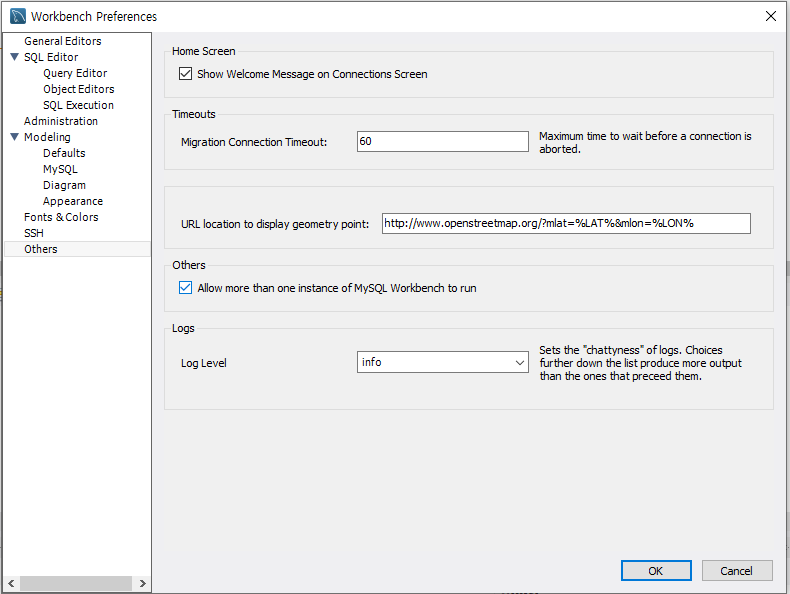Close the Workbench Preferences dialog
This screenshot has width=790, height=594.
tap(770, 16)
